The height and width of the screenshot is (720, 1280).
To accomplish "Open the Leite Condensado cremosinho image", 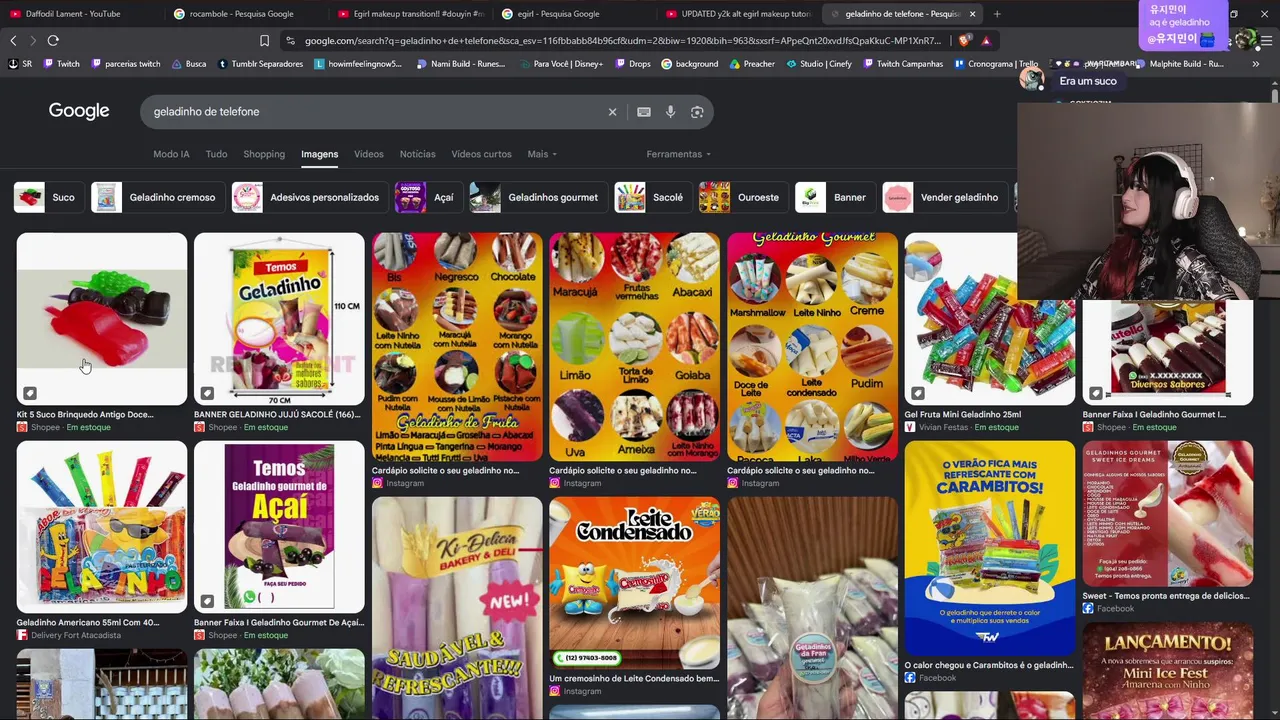I will (x=634, y=583).
